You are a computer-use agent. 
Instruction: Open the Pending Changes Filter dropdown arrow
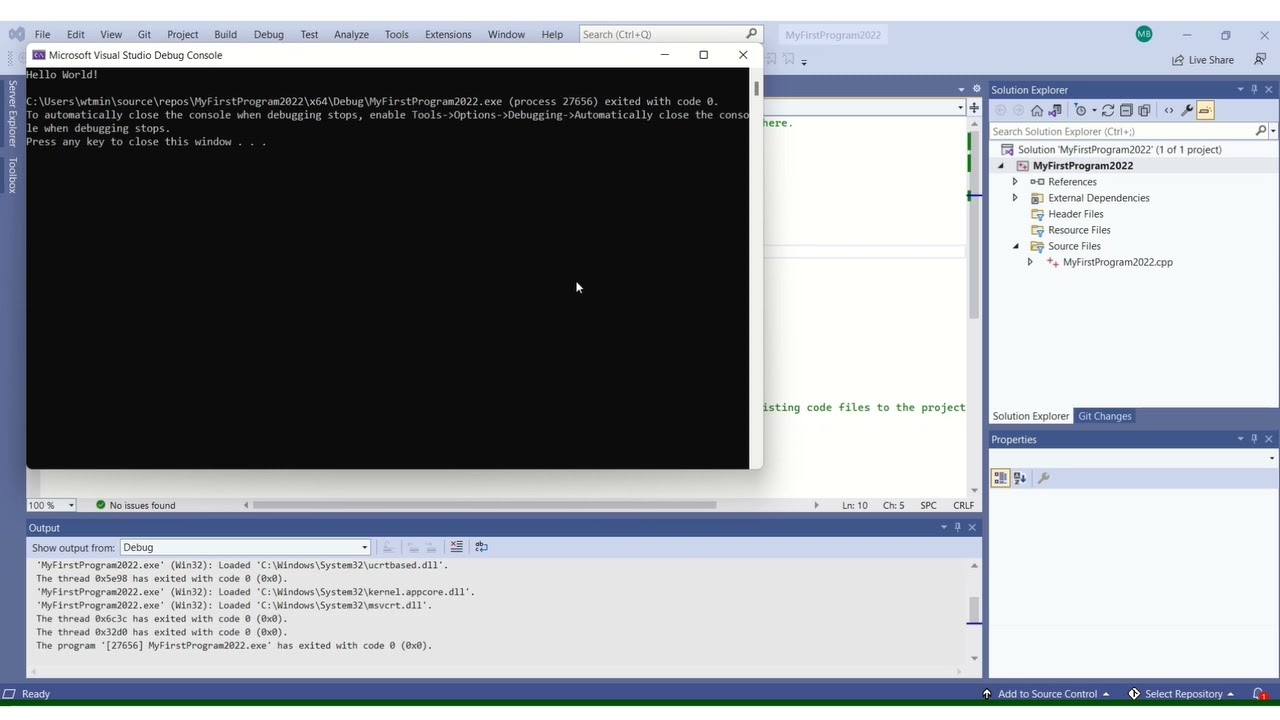point(1094,110)
